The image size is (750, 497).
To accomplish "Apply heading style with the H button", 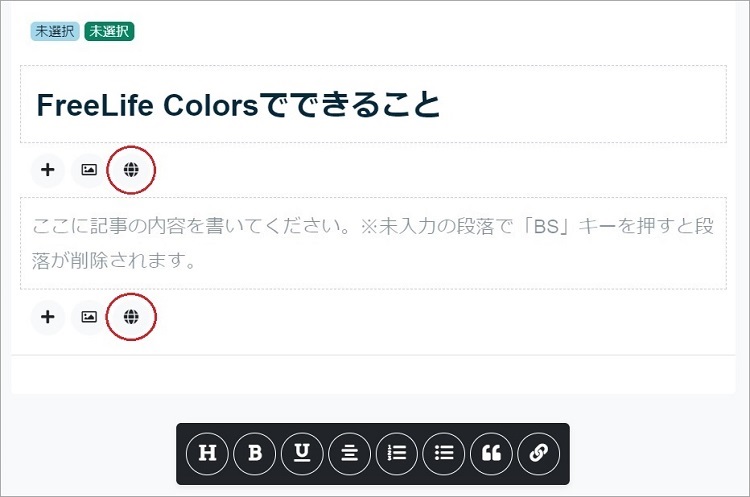I will 208,453.
